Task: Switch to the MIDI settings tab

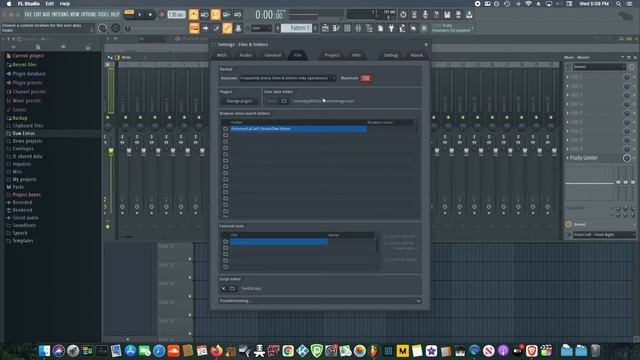Action: tap(222, 55)
